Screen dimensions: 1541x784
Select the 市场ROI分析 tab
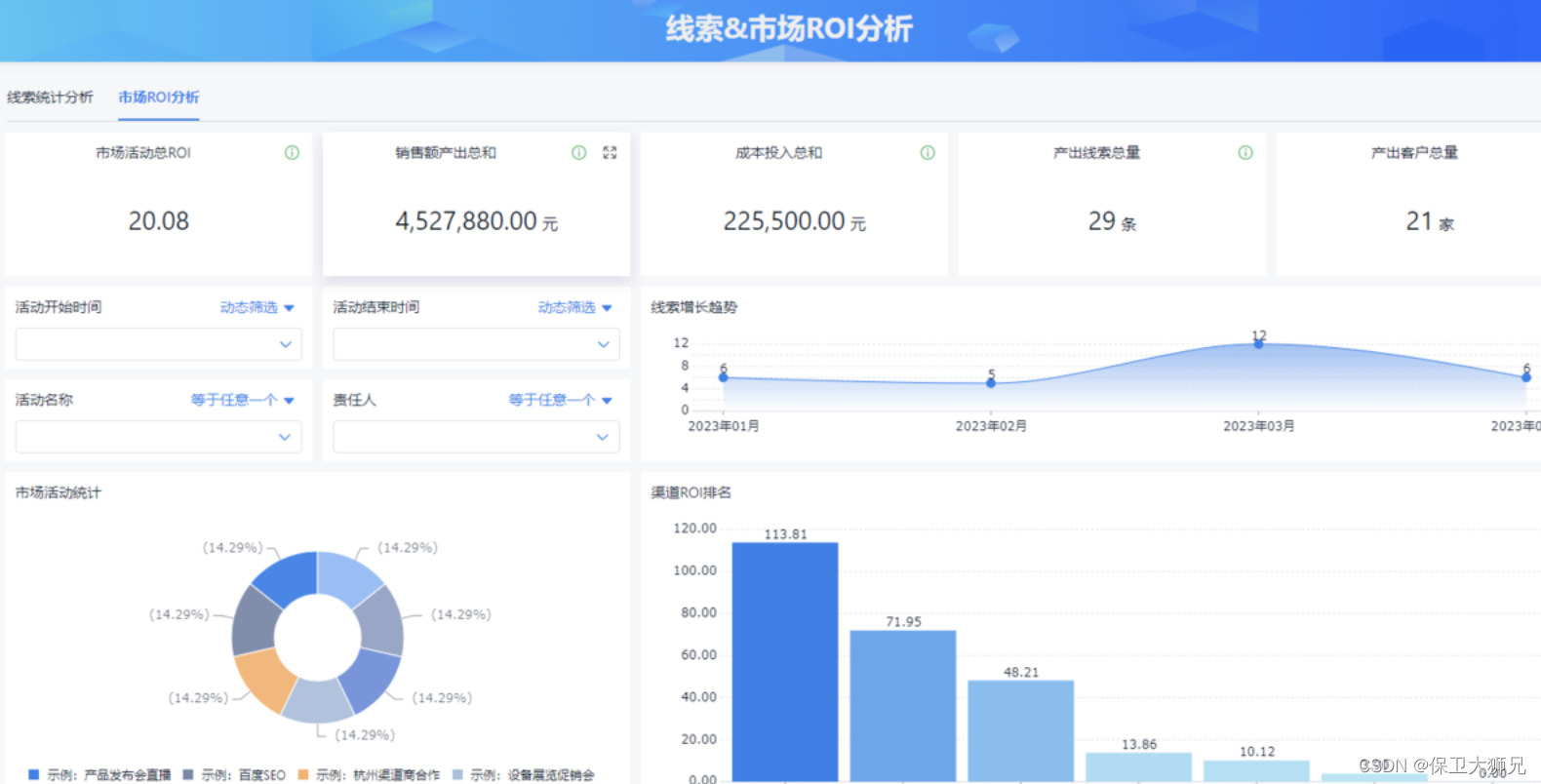coord(158,97)
